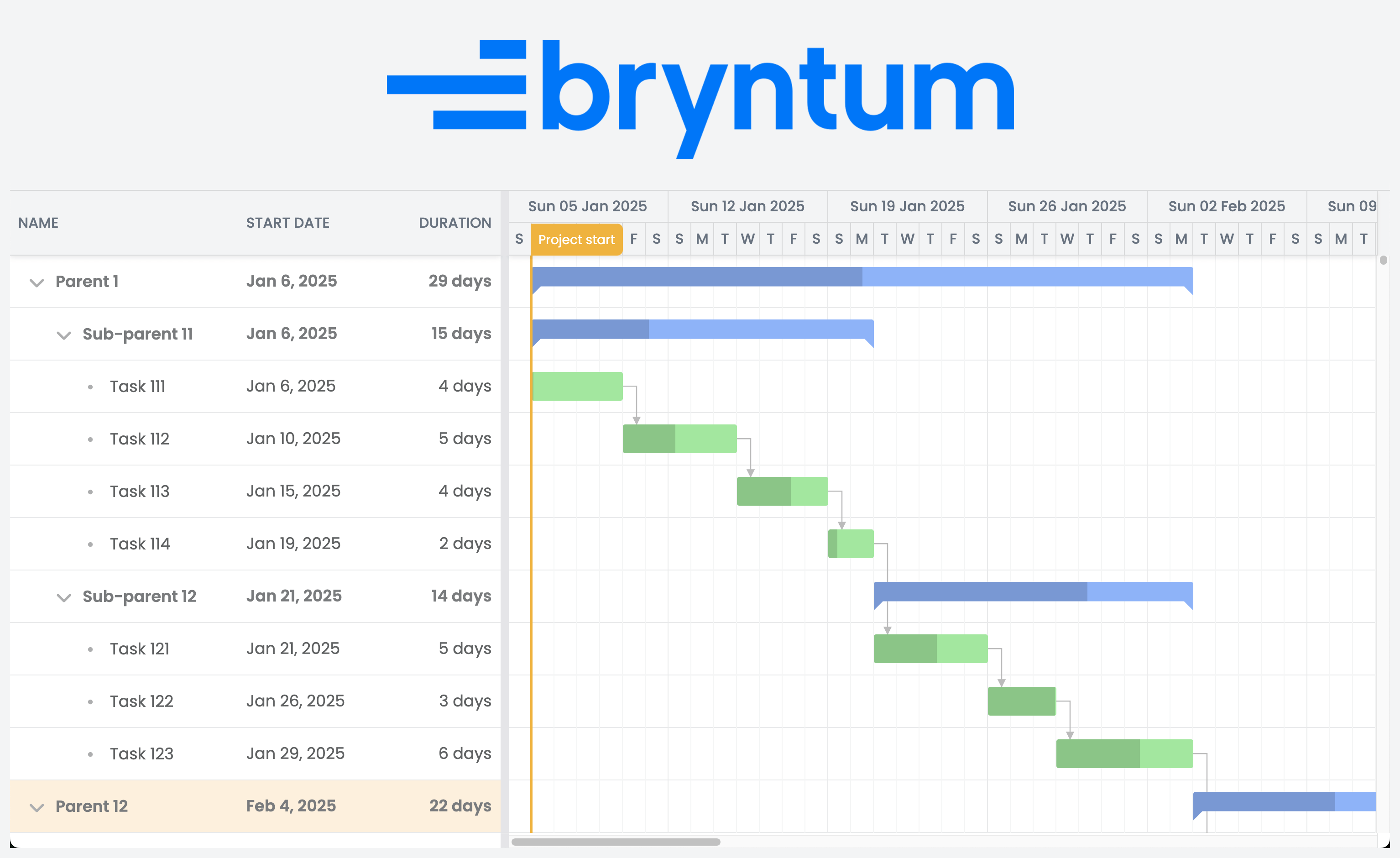
Task: Click the START DATE column header
Action: click(287, 223)
